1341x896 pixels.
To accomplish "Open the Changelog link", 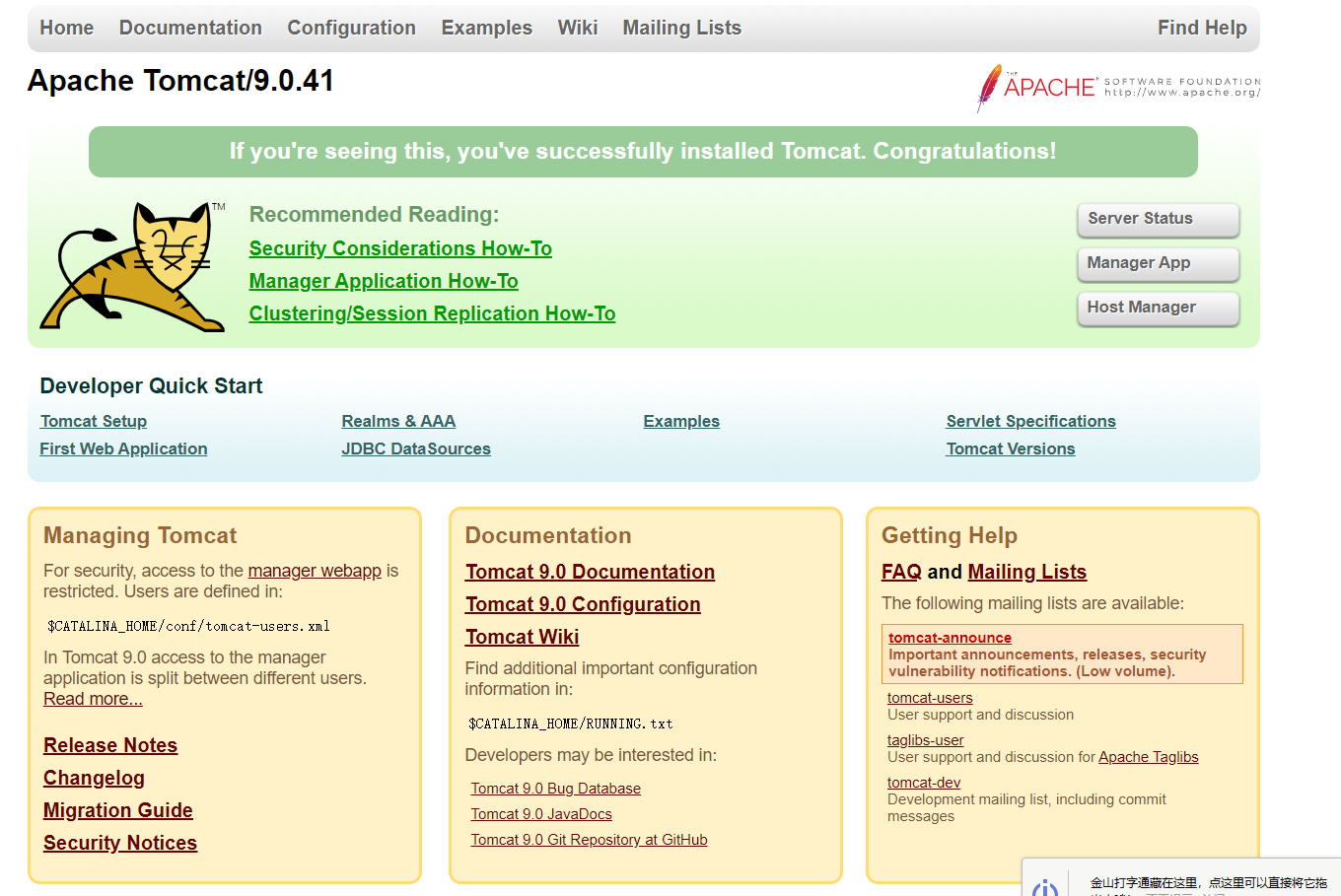I will pyautogui.click(x=94, y=778).
